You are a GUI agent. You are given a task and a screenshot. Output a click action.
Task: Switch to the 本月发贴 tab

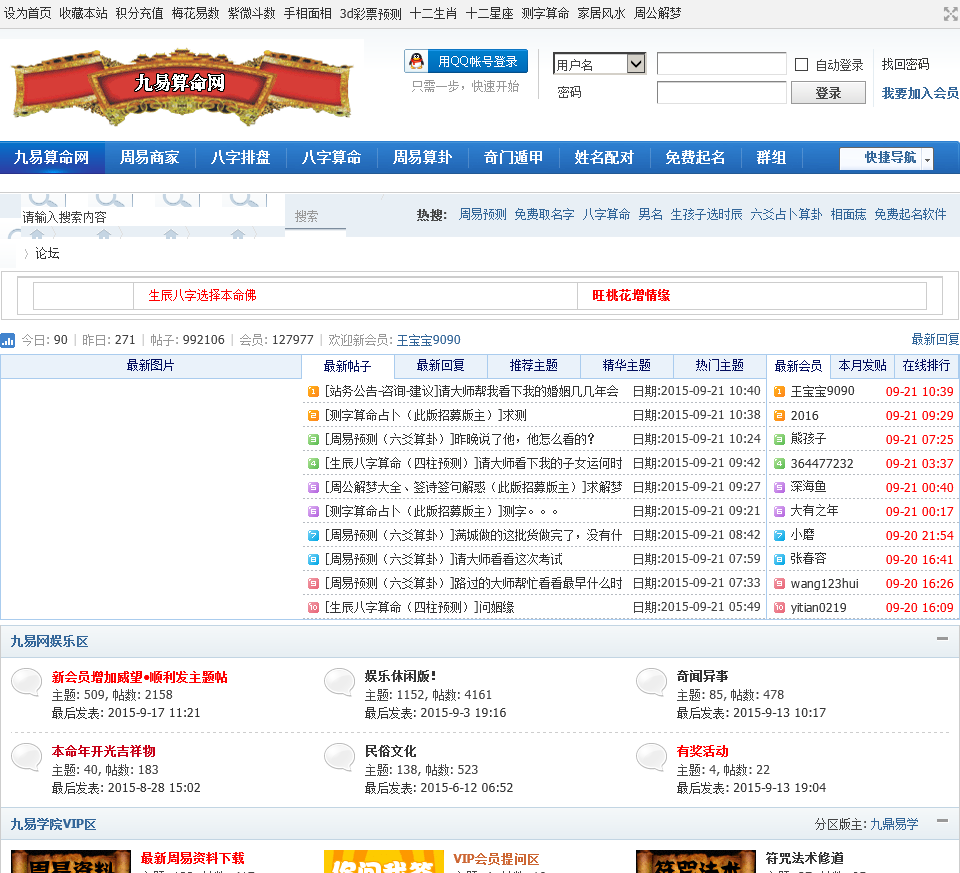coord(862,365)
